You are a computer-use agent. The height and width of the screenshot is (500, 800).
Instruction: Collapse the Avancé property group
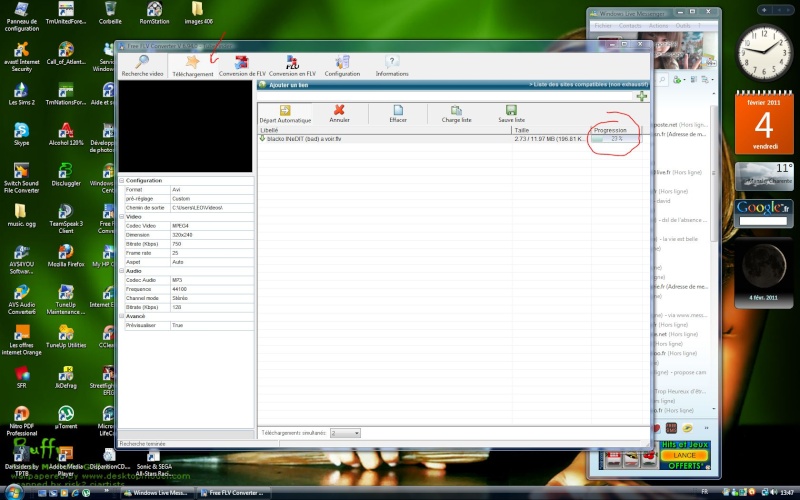pyautogui.click(x=122, y=316)
